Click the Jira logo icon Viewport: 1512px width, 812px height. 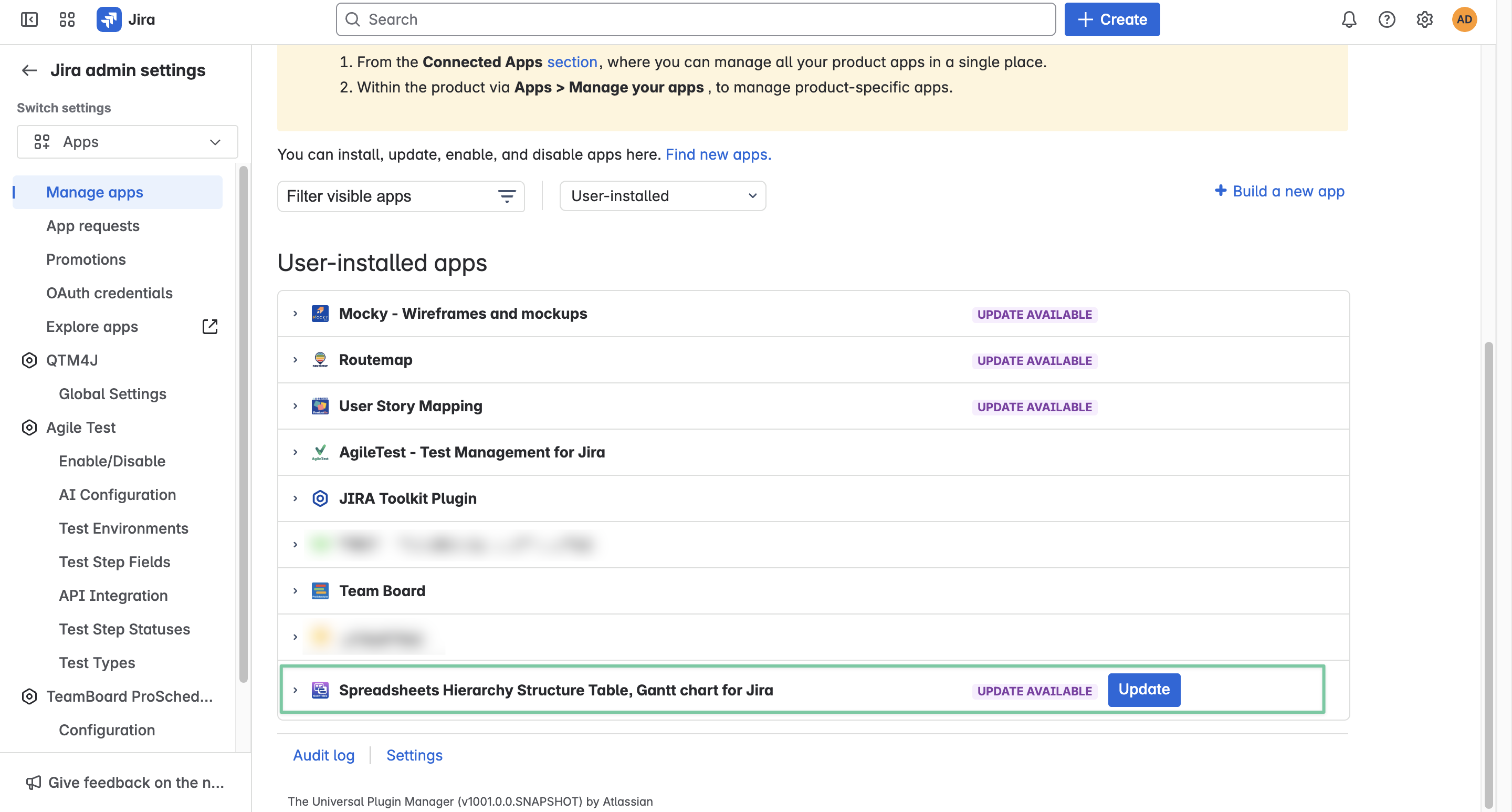[x=109, y=19]
